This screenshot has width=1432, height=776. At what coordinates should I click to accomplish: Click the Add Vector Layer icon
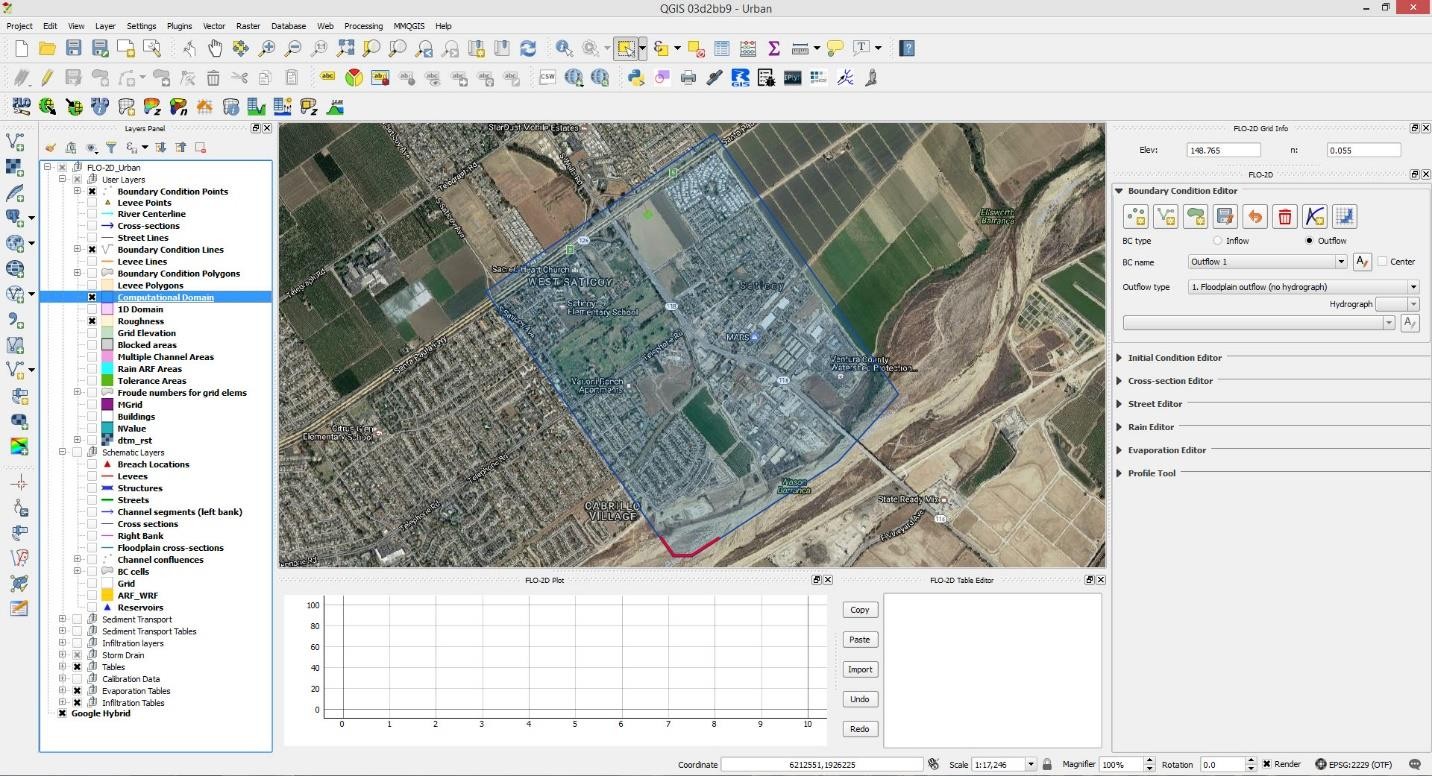(15, 142)
